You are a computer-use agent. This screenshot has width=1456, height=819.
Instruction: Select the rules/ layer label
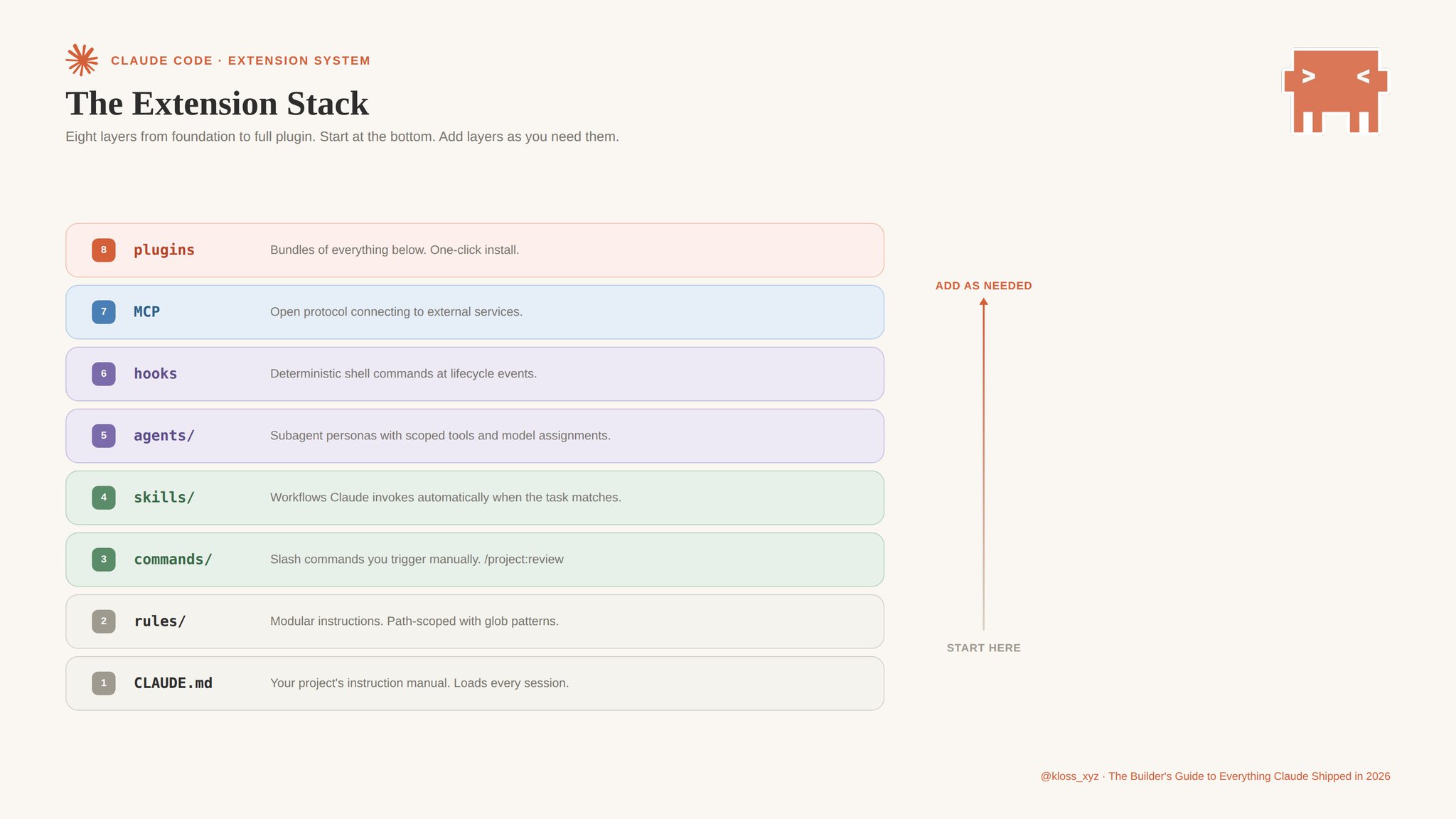coord(160,621)
